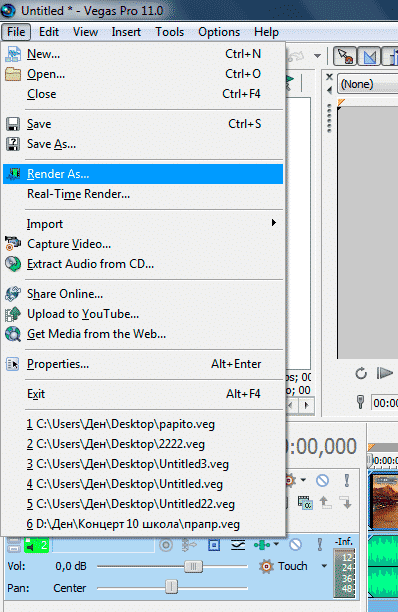Click the trimmer timecode field

(384, 403)
